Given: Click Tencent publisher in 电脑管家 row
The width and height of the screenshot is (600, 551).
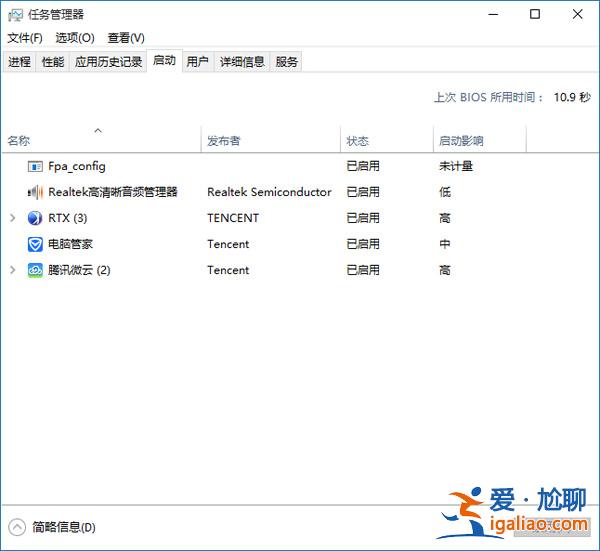Looking at the screenshot, I should [x=228, y=244].
